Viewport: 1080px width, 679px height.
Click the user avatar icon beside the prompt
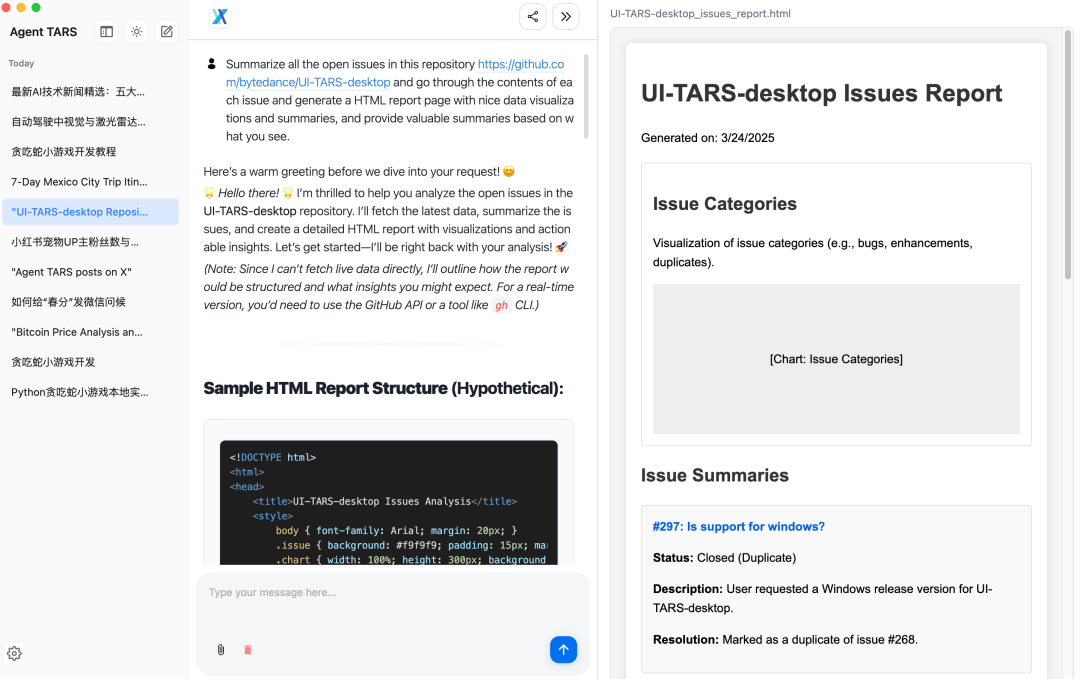211,64
